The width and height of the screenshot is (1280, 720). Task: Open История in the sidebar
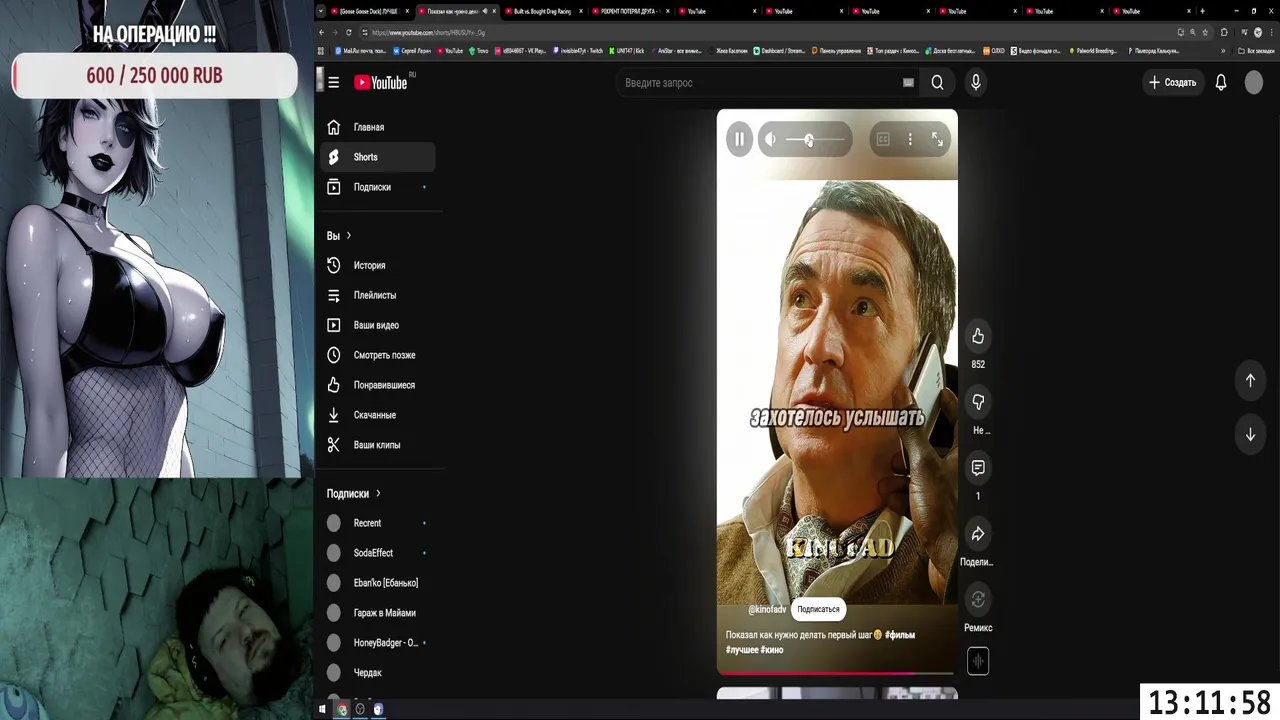377,265
